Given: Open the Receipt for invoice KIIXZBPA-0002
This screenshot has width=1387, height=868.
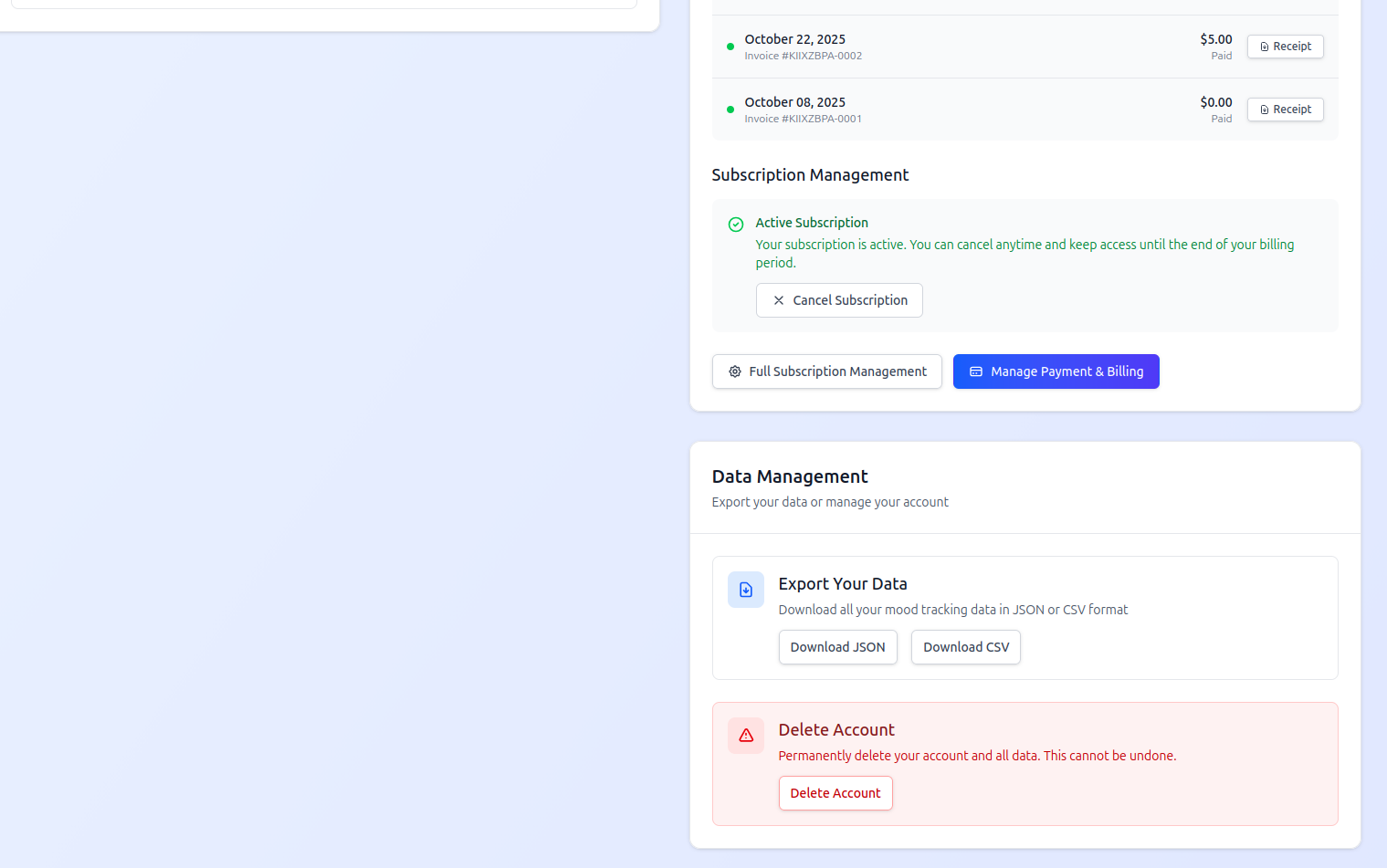Looking at the screenshot, I should coord(1285,47).
